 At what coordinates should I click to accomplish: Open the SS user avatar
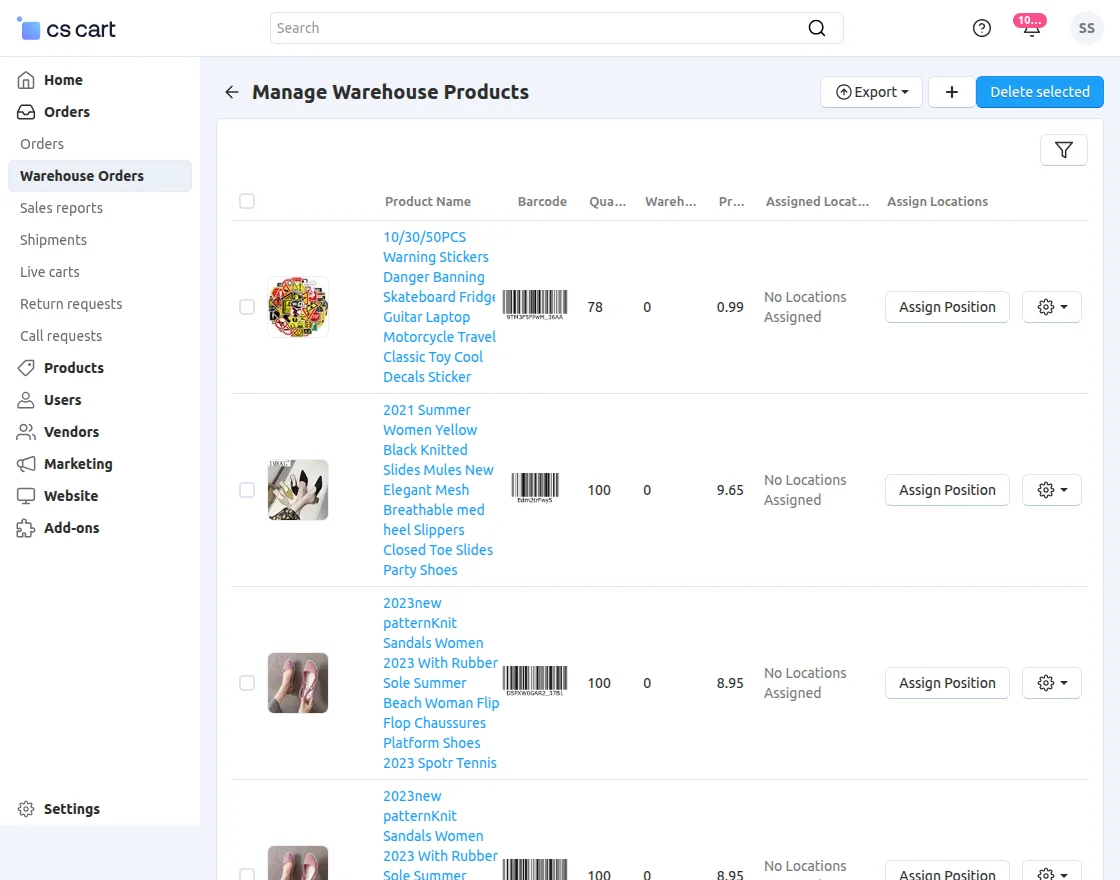click(1087, 28)
